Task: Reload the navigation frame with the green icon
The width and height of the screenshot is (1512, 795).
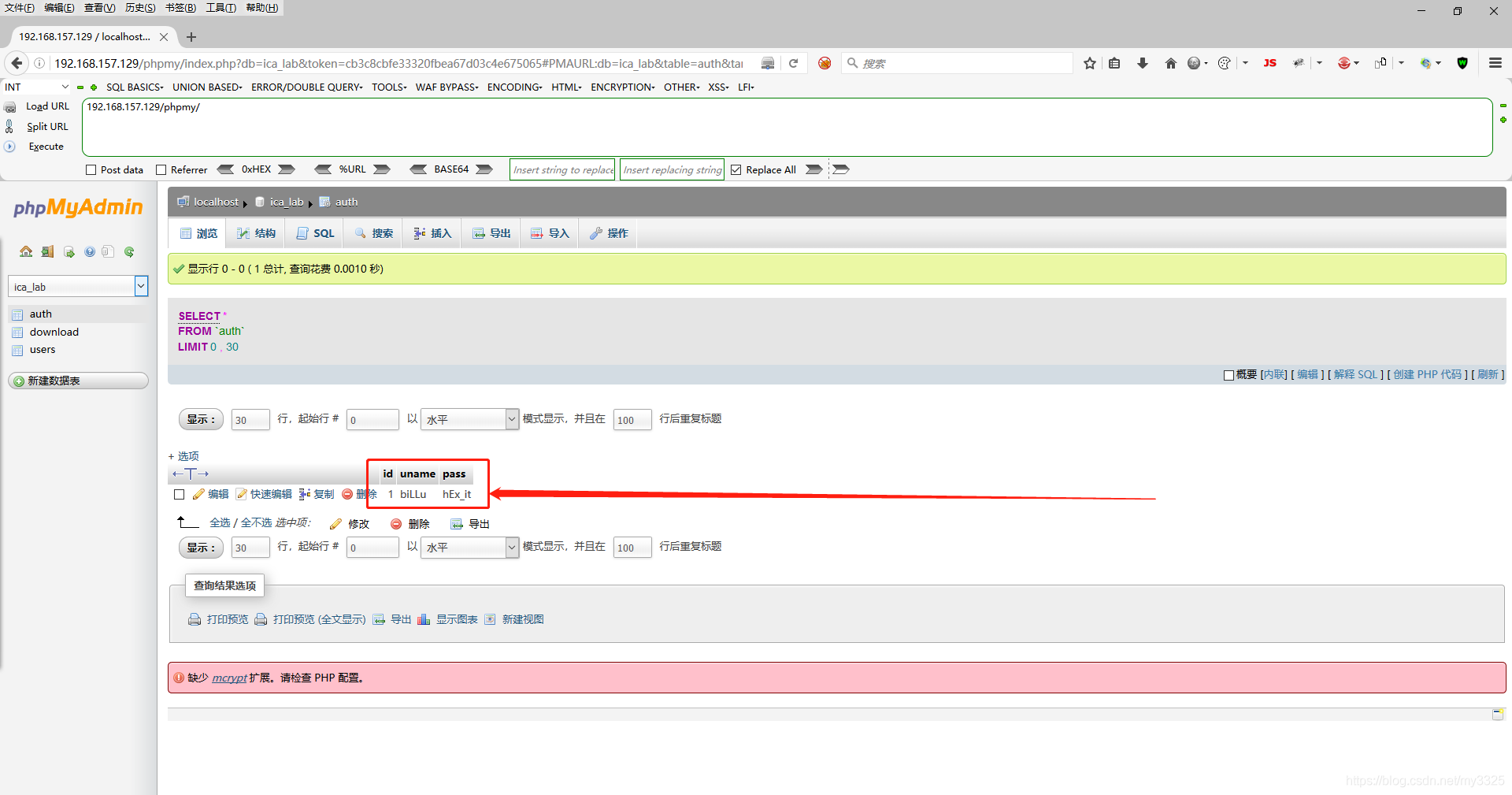Action: point(129,251)
